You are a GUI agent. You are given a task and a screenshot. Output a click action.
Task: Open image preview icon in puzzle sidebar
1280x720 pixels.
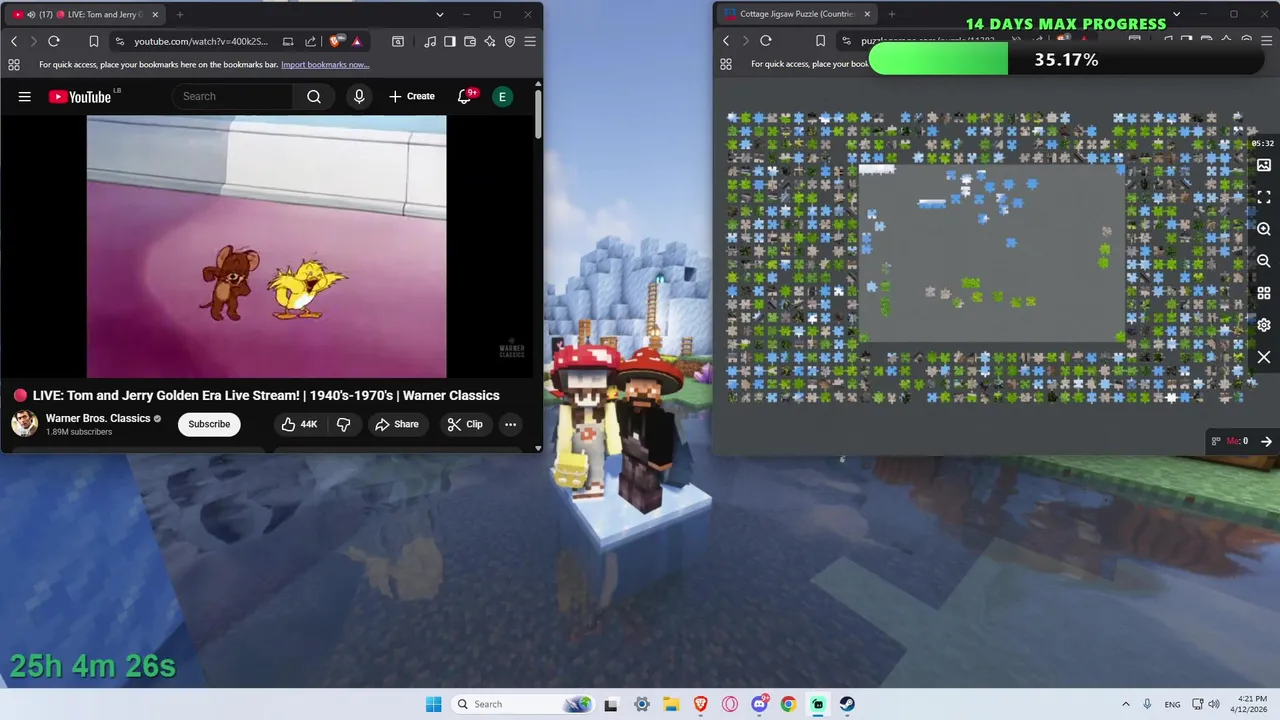(x=1264, y=165)
